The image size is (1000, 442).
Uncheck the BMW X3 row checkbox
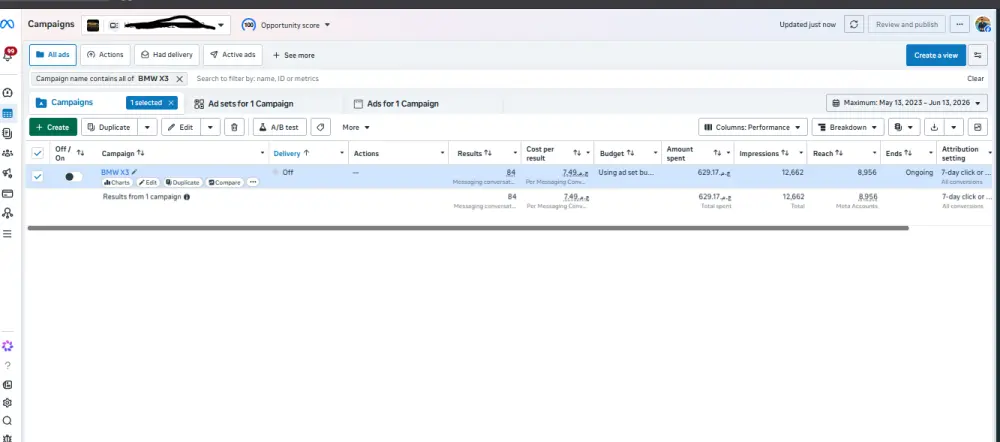tap(38, 177)
